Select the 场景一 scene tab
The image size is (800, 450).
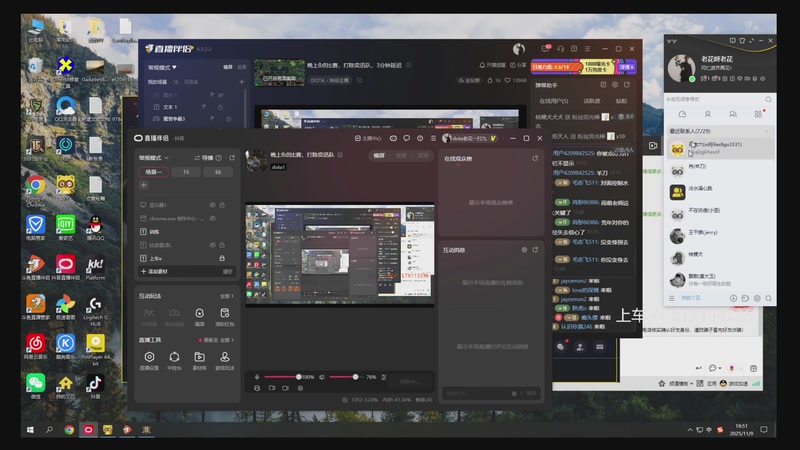pos(154,172)
